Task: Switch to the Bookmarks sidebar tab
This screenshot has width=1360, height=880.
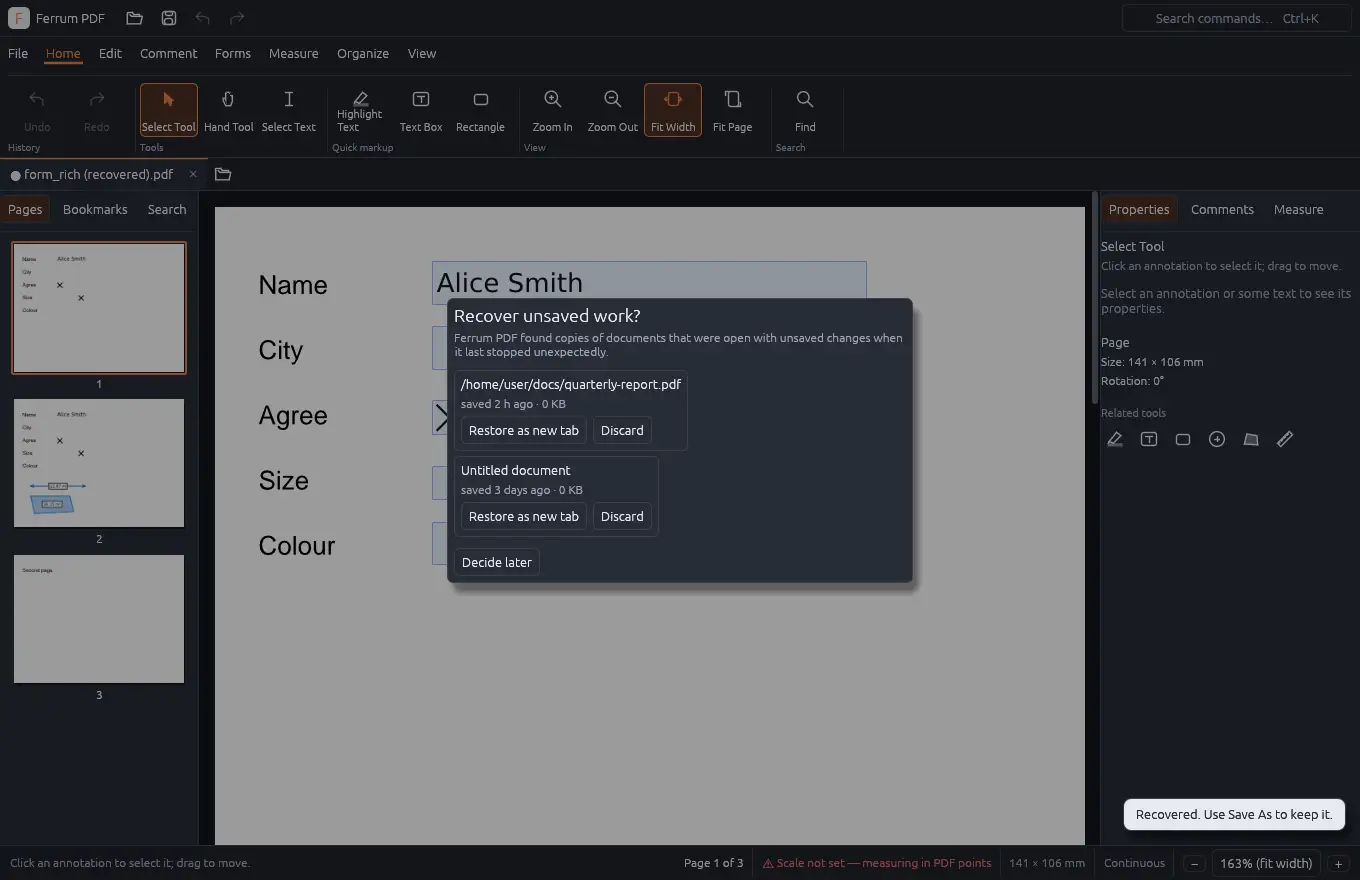Action: pos(95,209)
